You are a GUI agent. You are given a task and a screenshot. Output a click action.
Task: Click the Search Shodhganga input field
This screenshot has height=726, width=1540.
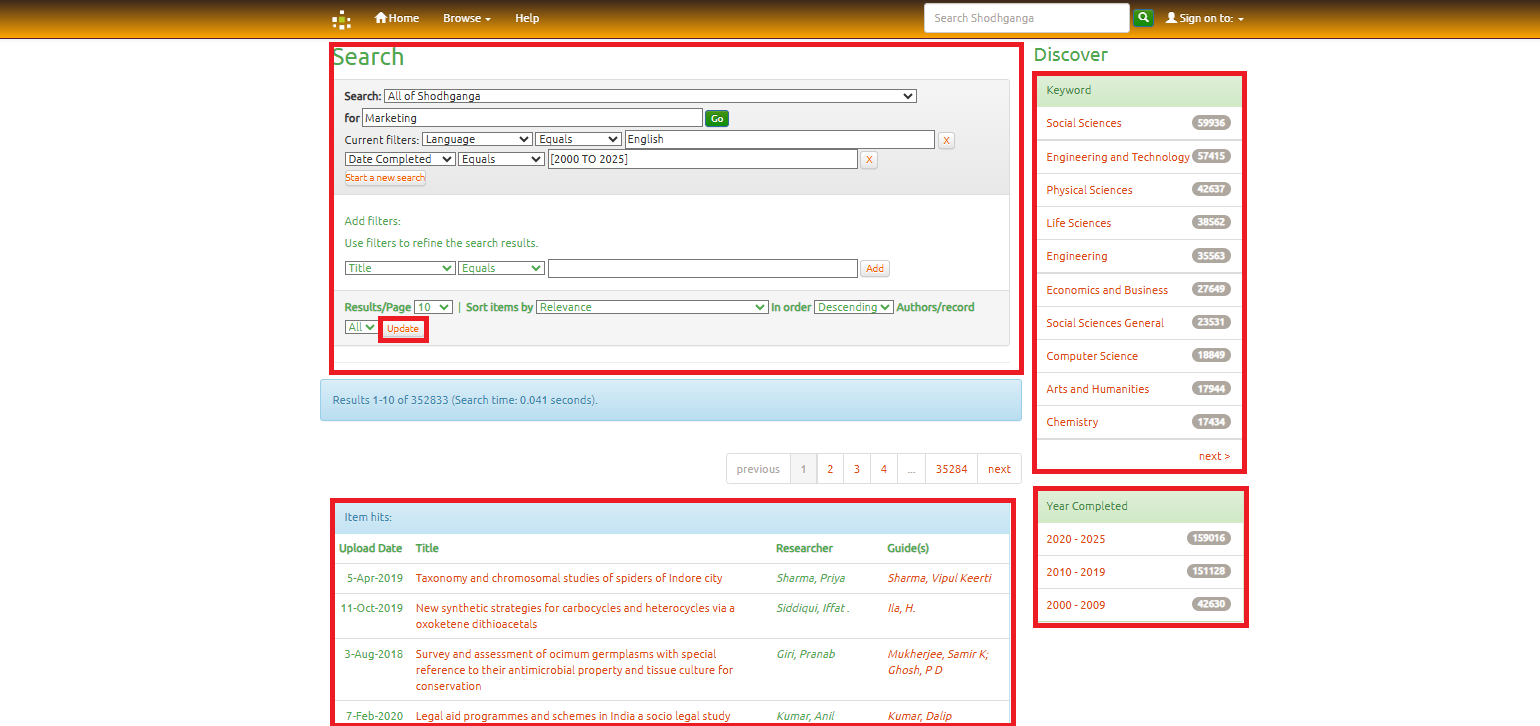pos(1026,18)
